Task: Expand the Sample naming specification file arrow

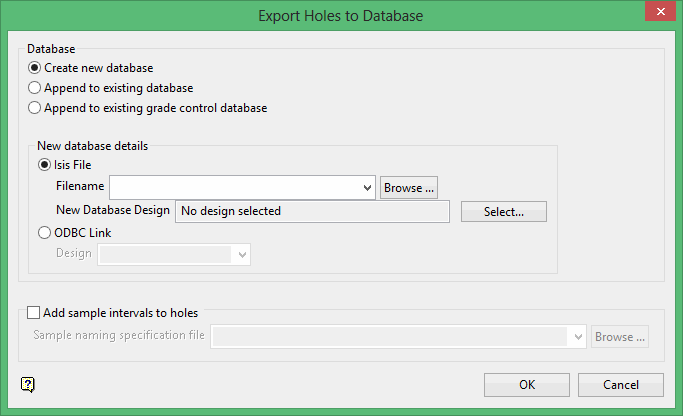Action: 578,337
